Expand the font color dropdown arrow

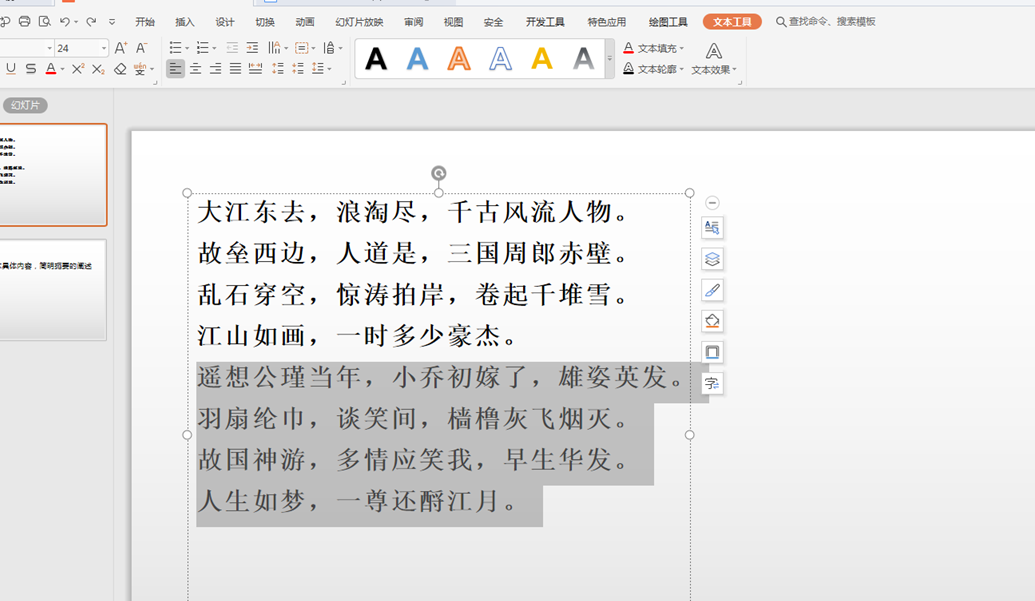[x=63, y=69]
